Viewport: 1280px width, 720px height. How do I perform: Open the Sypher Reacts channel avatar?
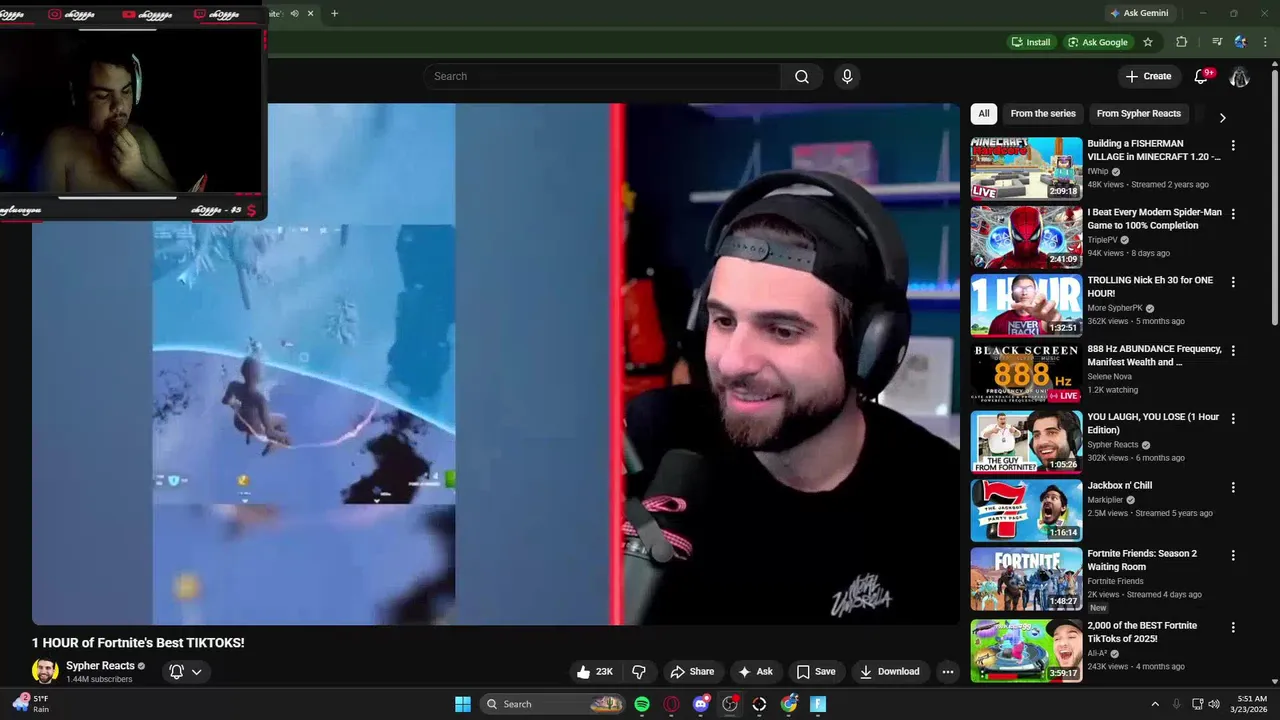(x=45, y=672)
